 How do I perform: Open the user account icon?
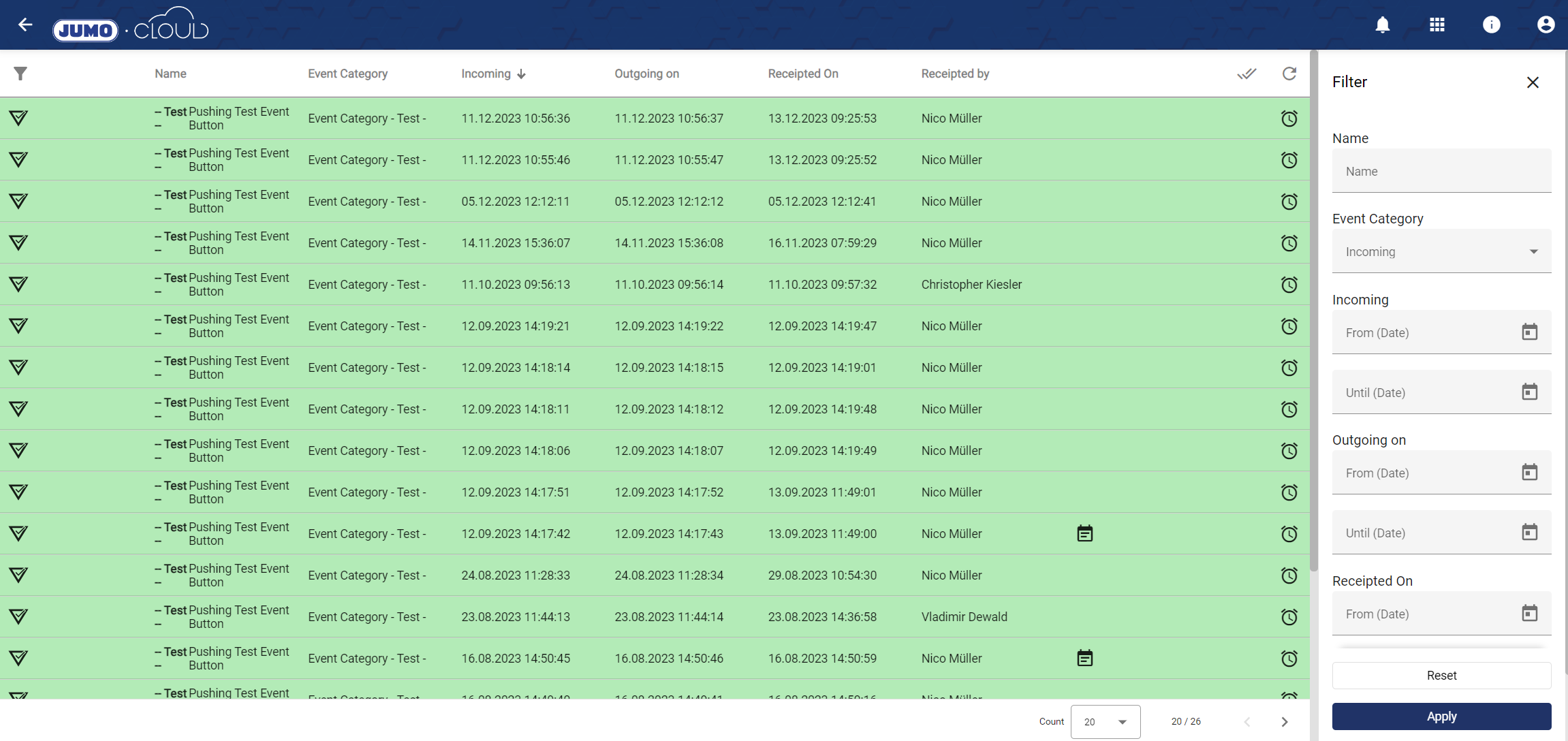(x=1546, y=25)
